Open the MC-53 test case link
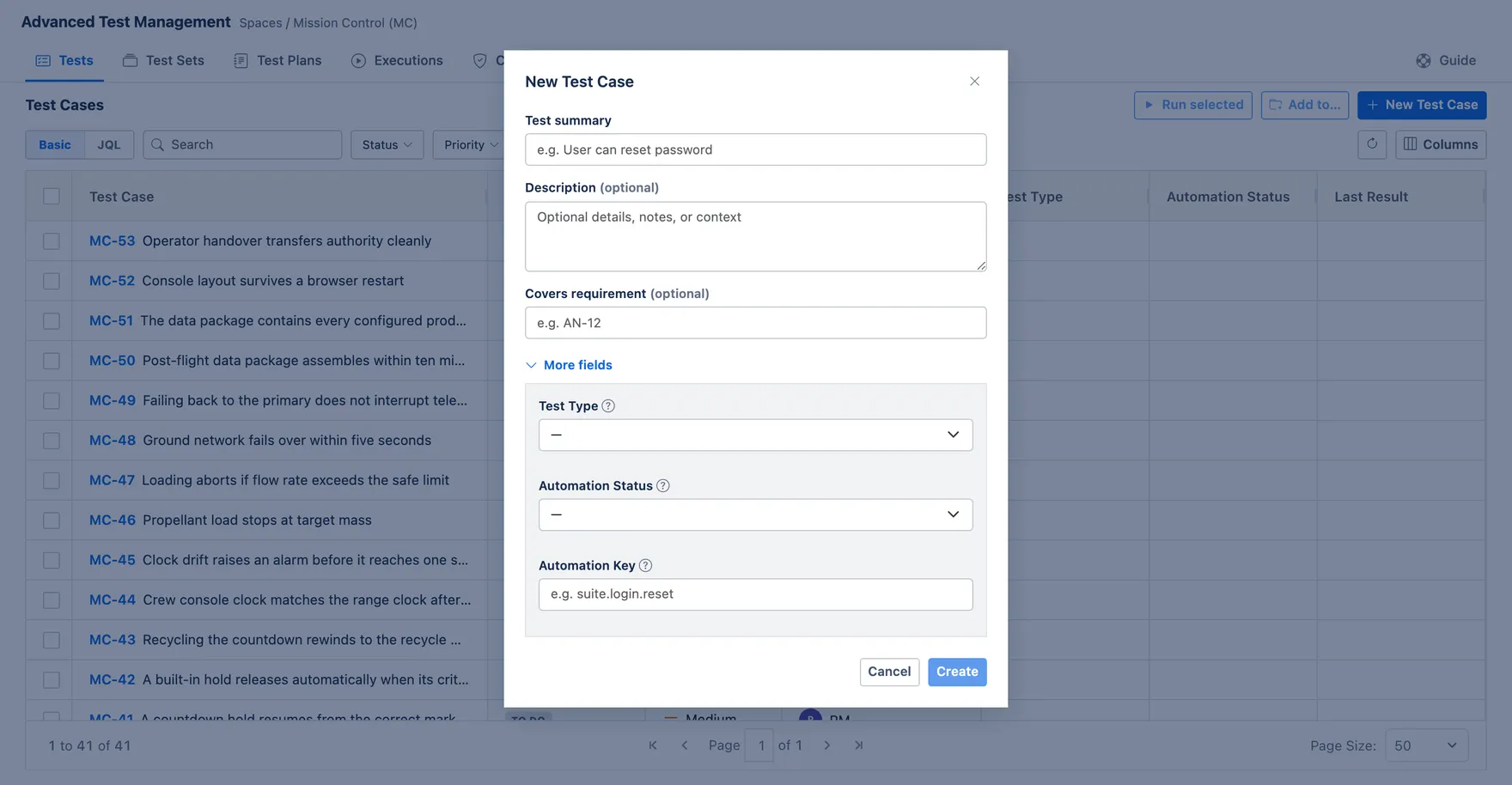Image resolution: width=1512 pixels, height=785 pixels. [x=113, y=241]
